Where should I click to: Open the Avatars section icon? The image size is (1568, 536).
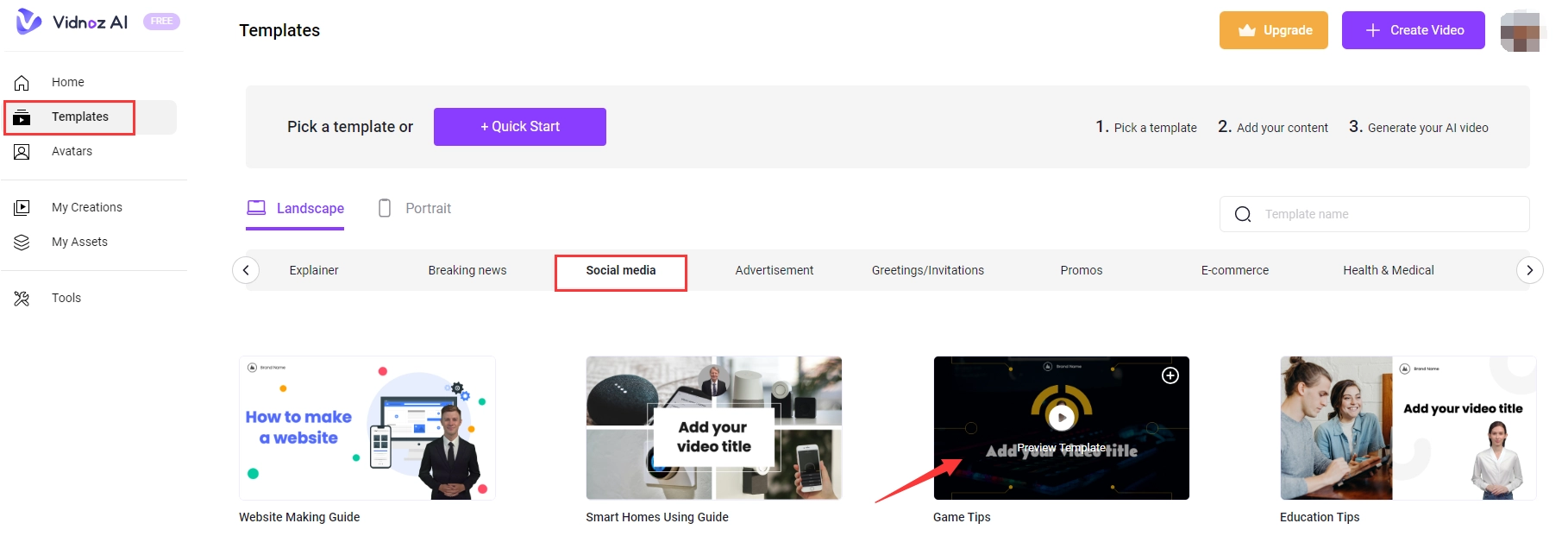tap(22, 152)
